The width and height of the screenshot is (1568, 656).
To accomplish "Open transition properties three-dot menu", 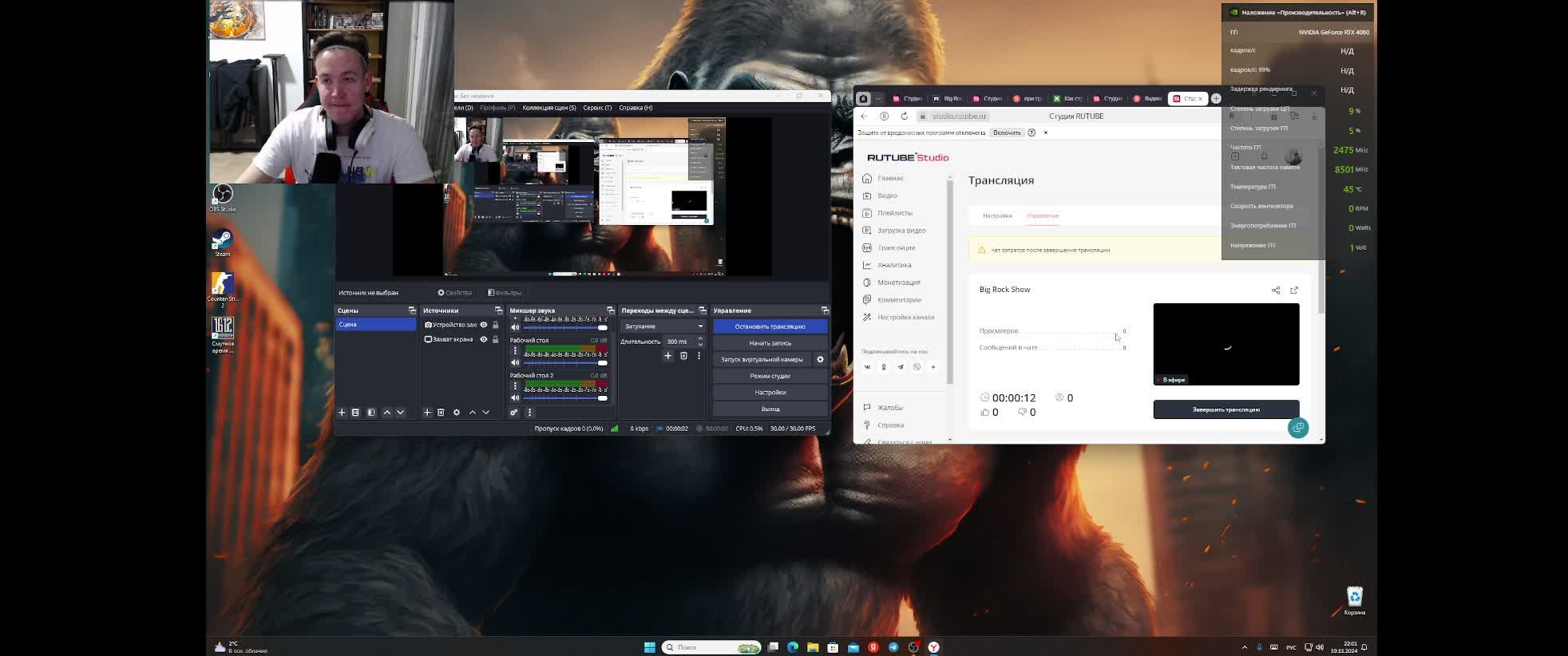I will point(699,356).
